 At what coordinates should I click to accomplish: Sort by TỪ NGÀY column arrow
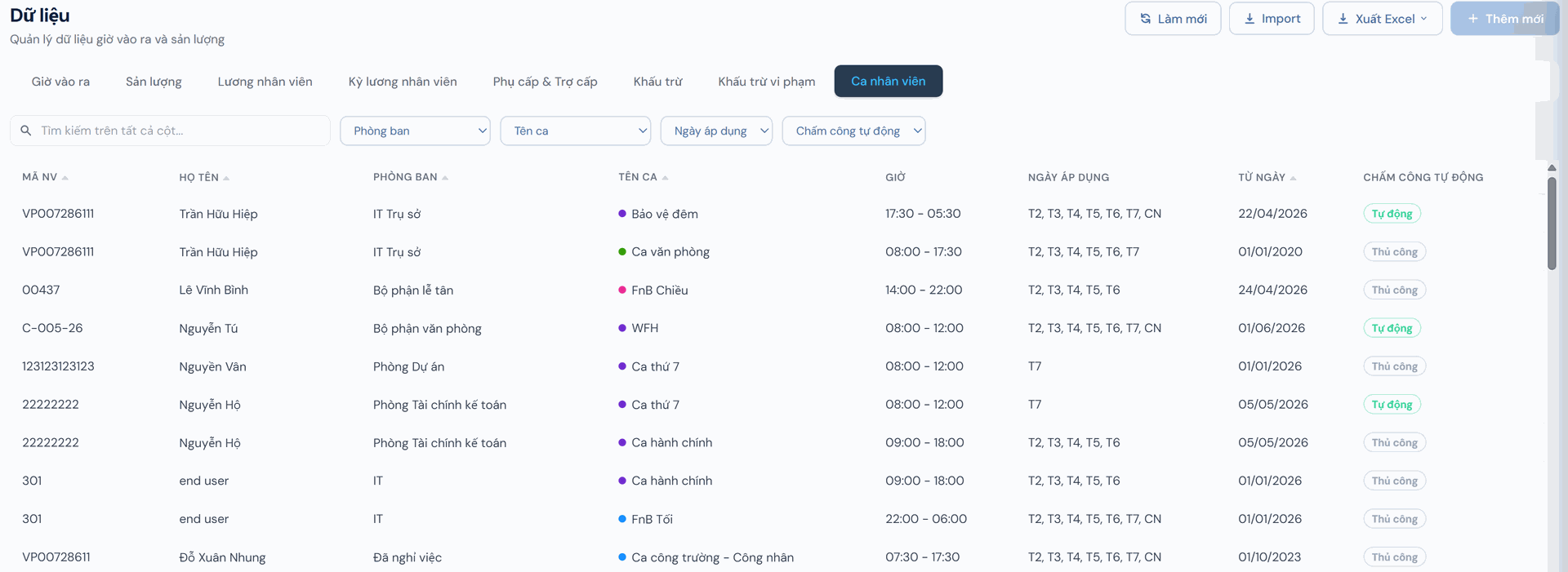click(x=1294, y=178)
